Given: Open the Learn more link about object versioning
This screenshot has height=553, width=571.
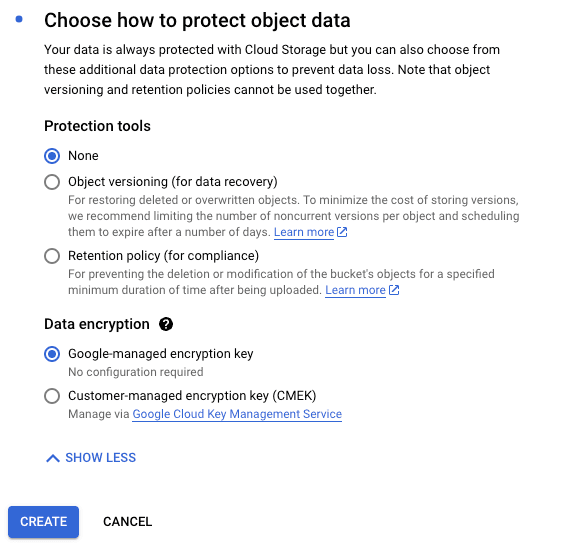Looking at the screenshot, I should 304,232.
